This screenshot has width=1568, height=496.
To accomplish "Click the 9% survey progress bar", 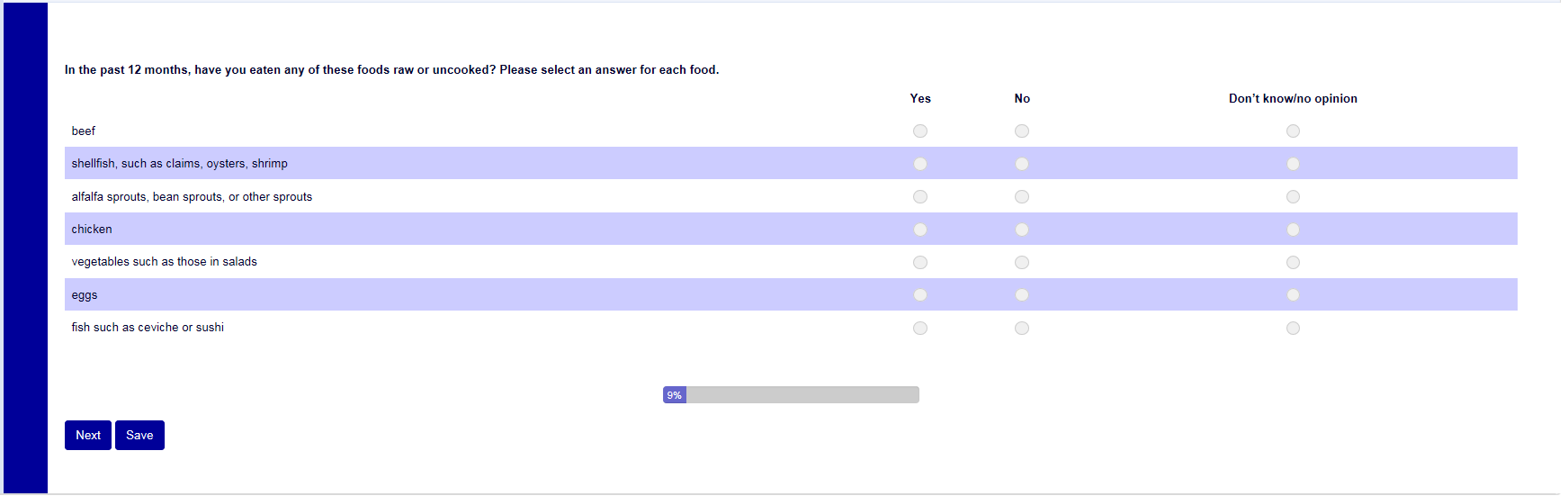I will [x=791, y=395].
